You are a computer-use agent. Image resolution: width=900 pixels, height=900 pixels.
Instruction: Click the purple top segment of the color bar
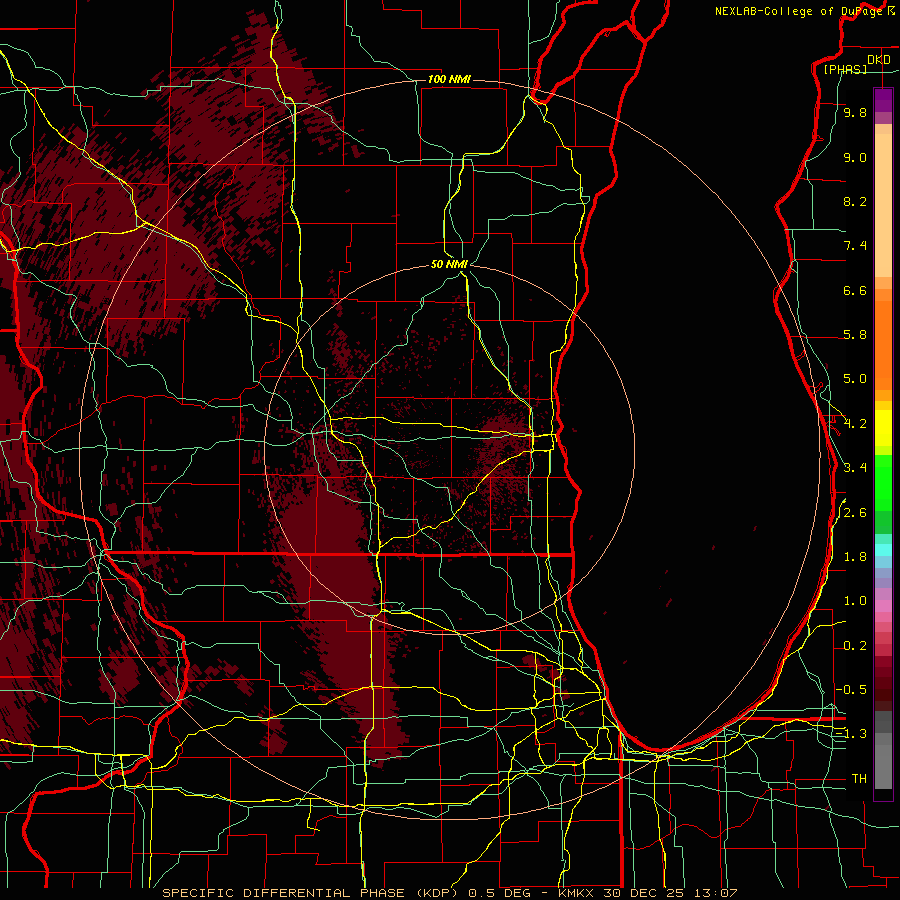click(x=883, y=100)
